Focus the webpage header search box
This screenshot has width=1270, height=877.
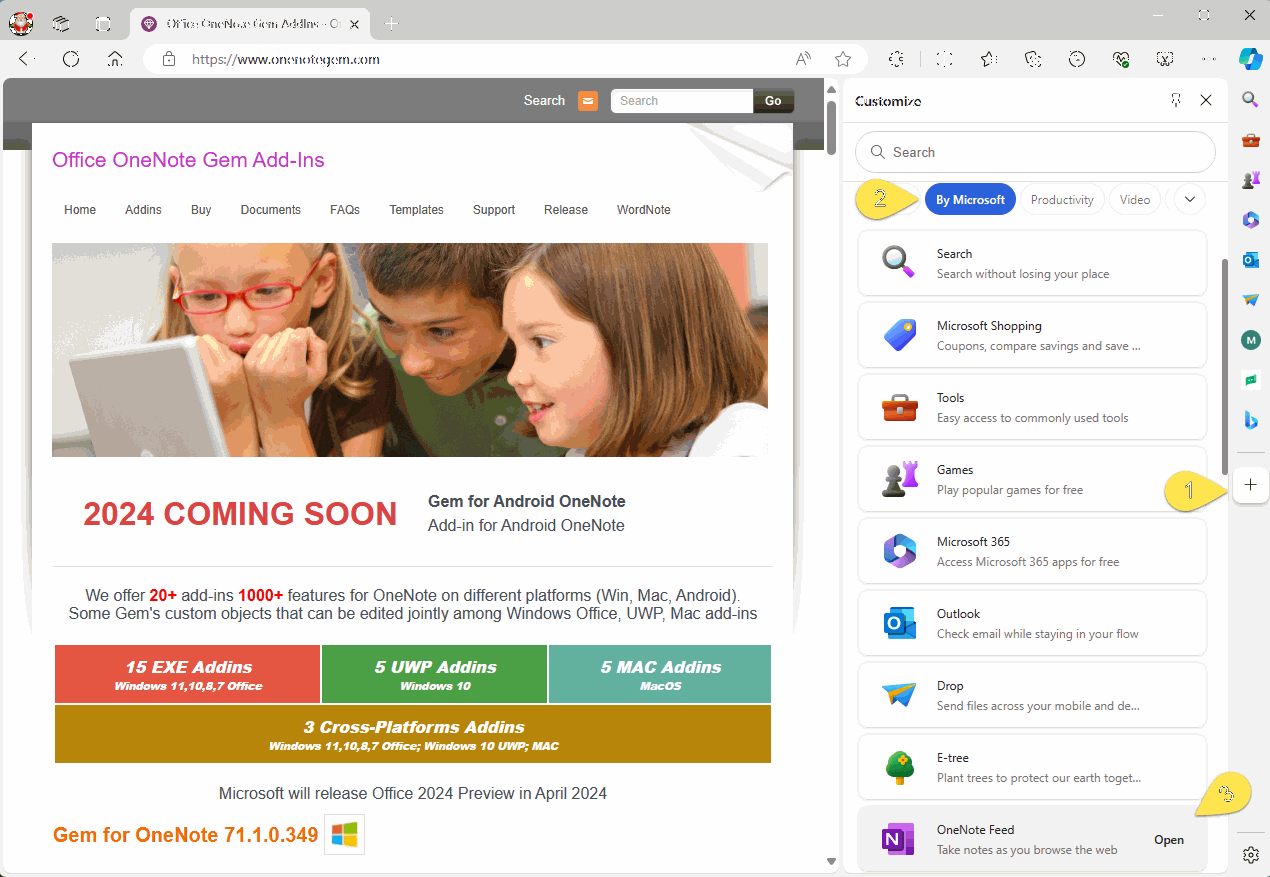pos(682,101)
